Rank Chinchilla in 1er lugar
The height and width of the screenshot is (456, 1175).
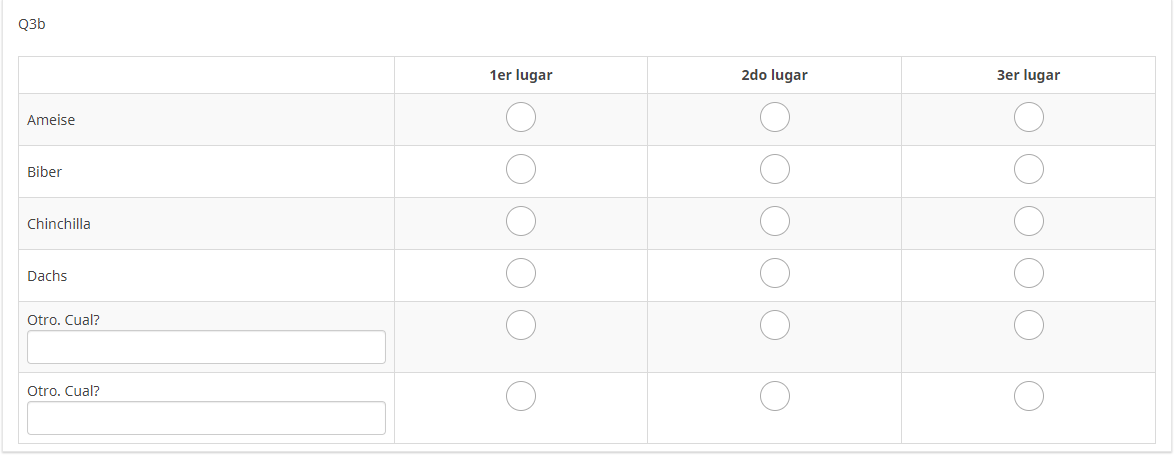(x=521, y=221)
